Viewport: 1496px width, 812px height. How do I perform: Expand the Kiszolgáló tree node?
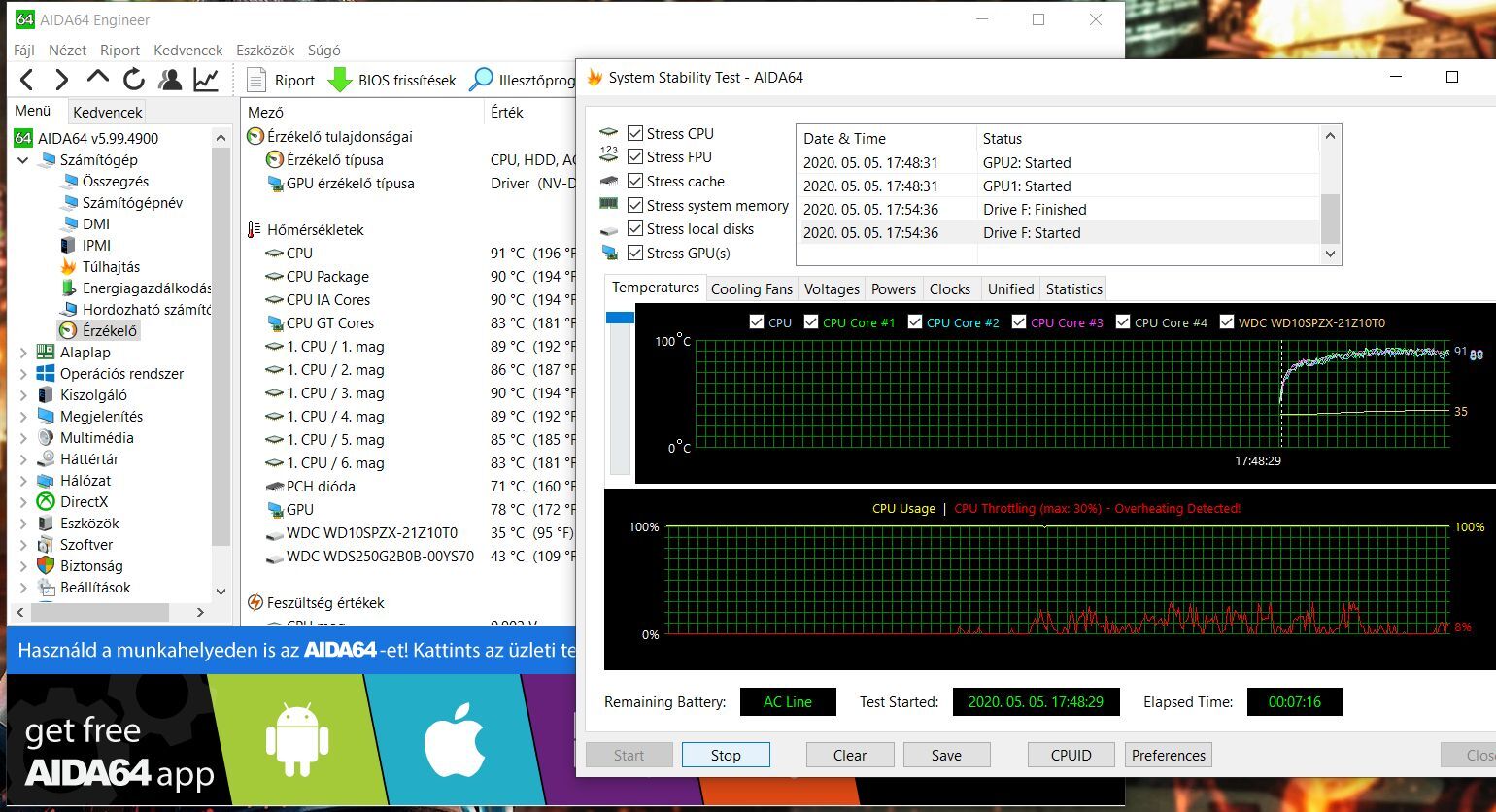[x=23, y=394]
